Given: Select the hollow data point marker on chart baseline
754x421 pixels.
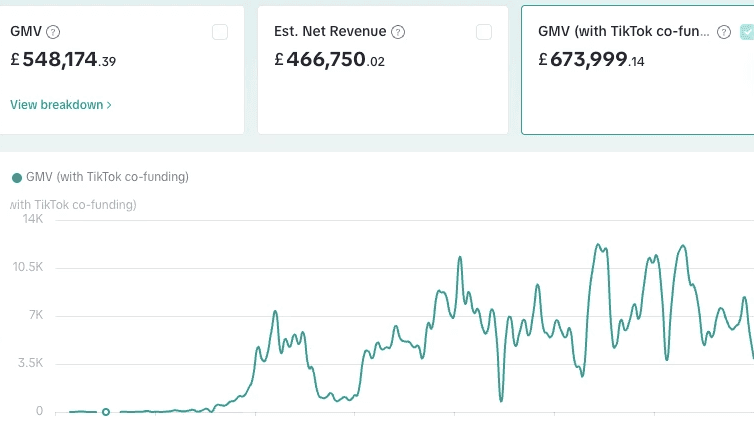Looking at the screenshot, I should point(106,411).
